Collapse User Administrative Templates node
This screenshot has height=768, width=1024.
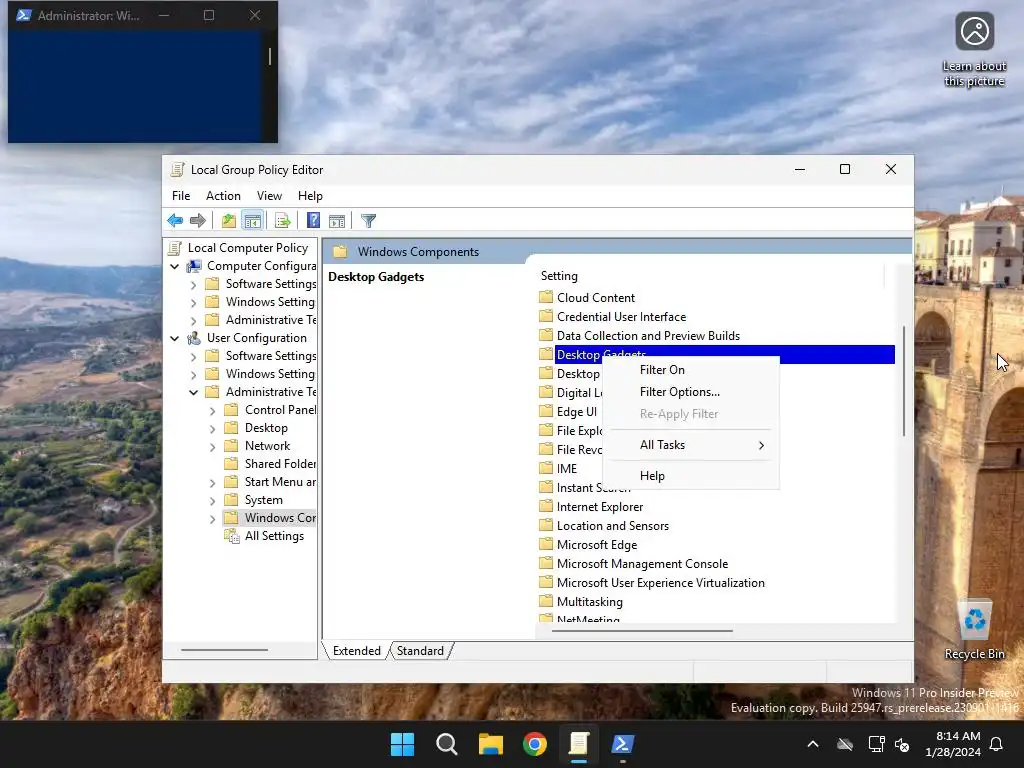point(193,392)
